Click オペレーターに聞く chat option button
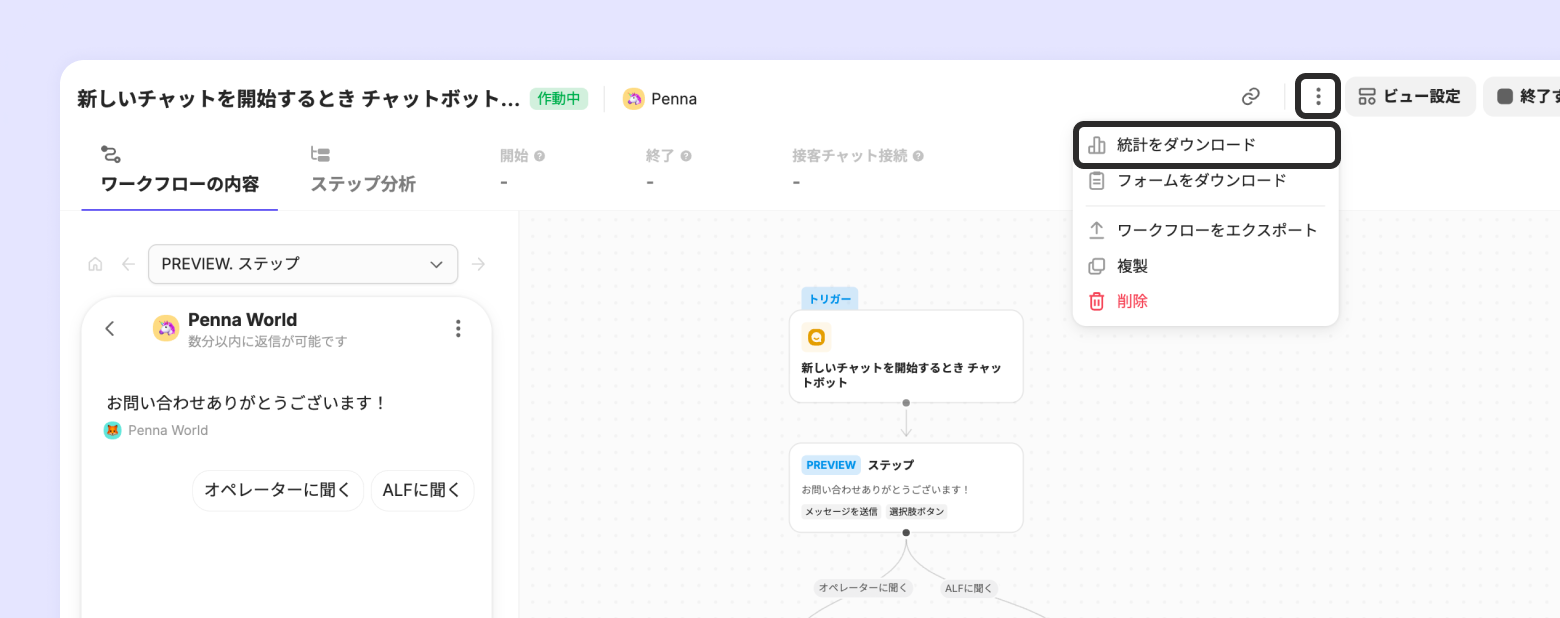 pos(278,490)
